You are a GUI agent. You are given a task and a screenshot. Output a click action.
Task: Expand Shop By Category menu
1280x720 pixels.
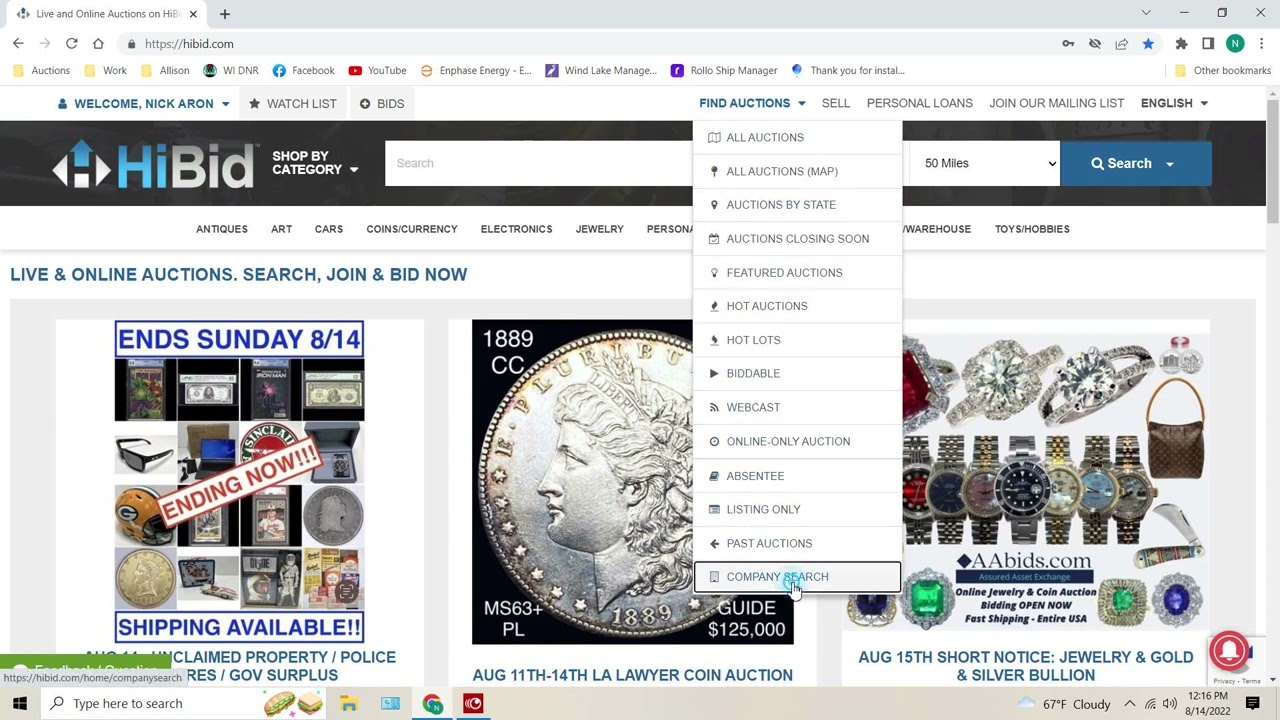pyautogui.click(x=315, y=163)
